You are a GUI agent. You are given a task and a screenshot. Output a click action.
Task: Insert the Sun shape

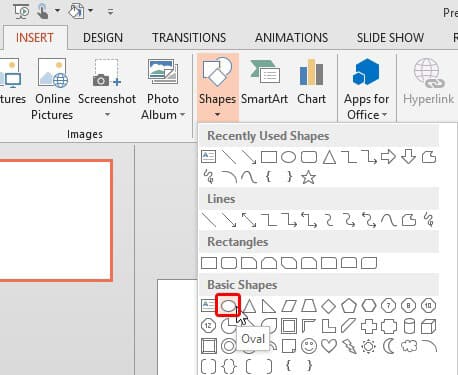point(369,347)
